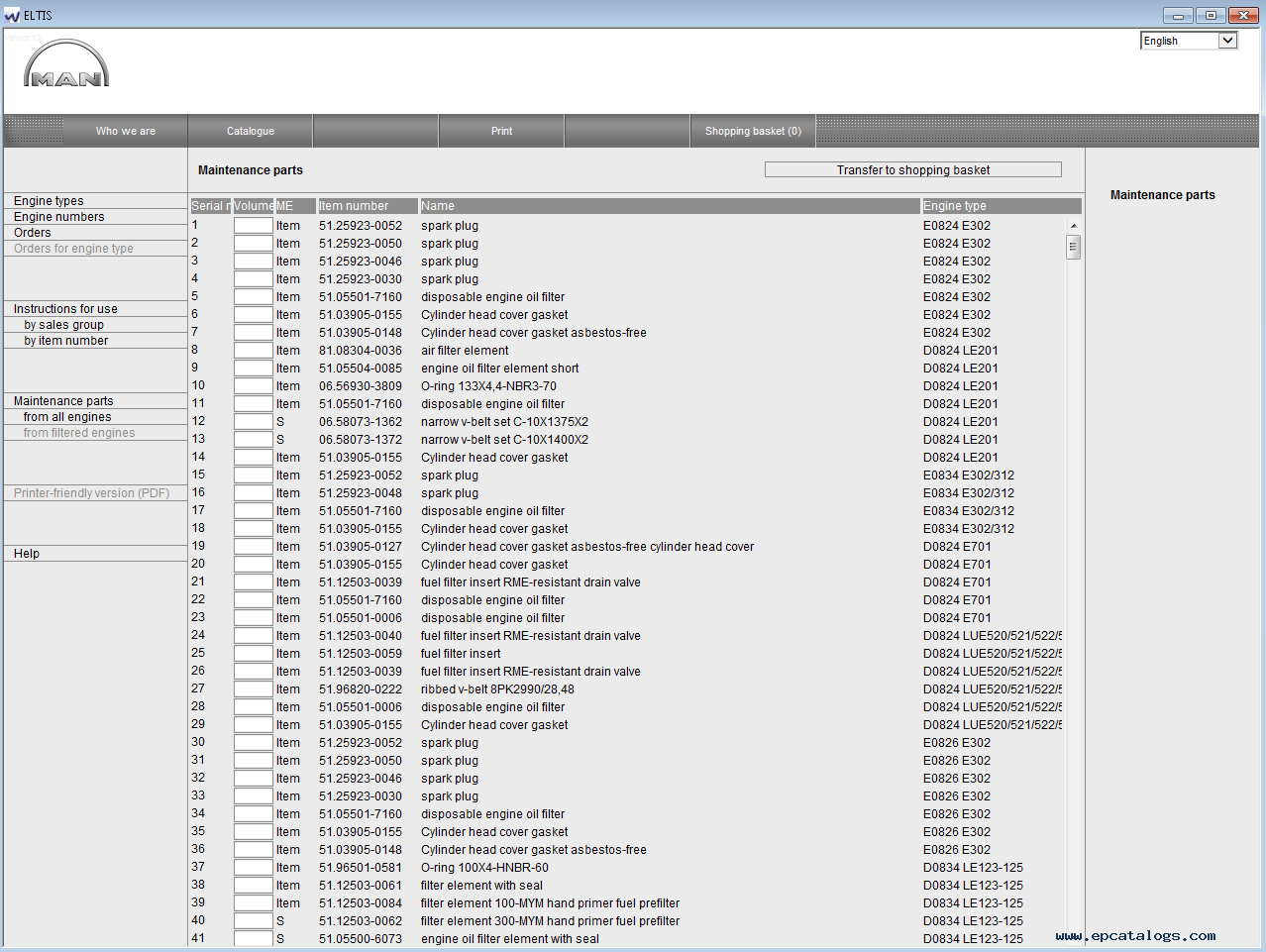Open Instructions for use link
1266x952 pixels.
(65, 309)
